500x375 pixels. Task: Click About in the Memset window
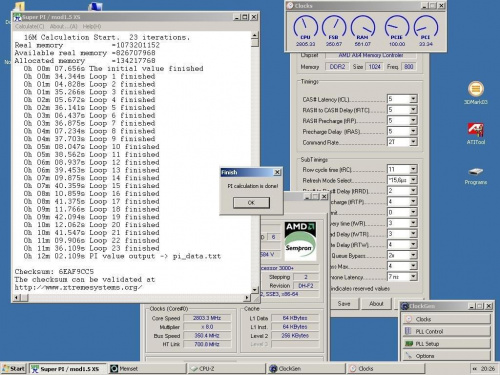pos(376,304)
